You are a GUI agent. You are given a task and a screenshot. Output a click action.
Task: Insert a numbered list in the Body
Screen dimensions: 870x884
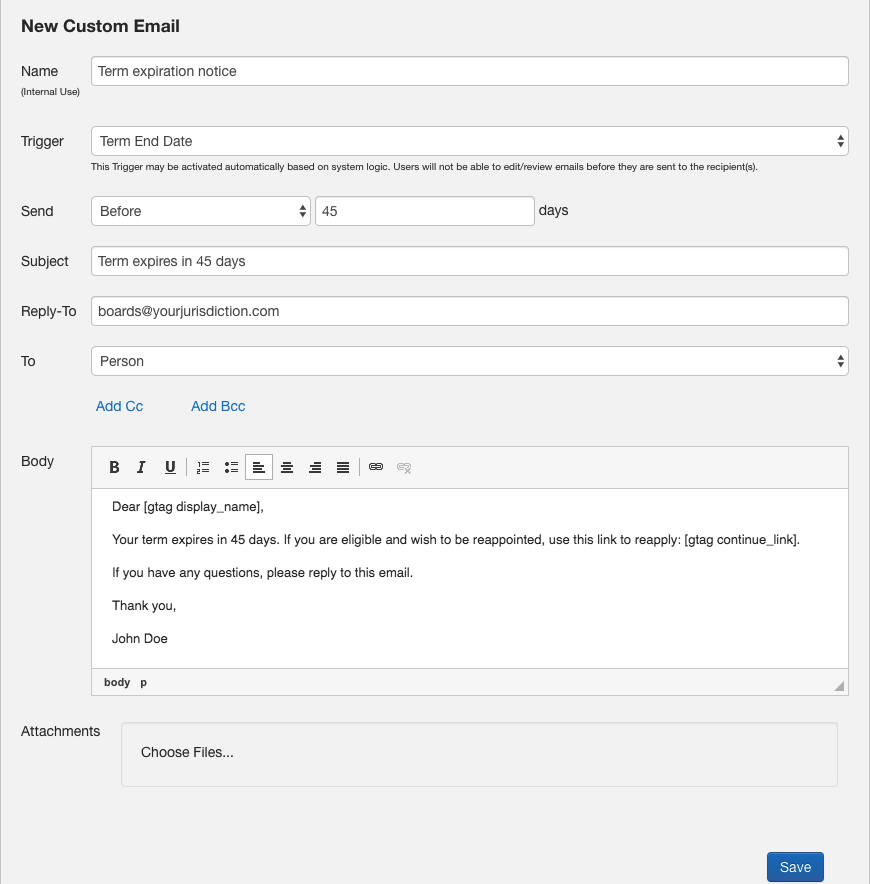[x=203, y=467]
